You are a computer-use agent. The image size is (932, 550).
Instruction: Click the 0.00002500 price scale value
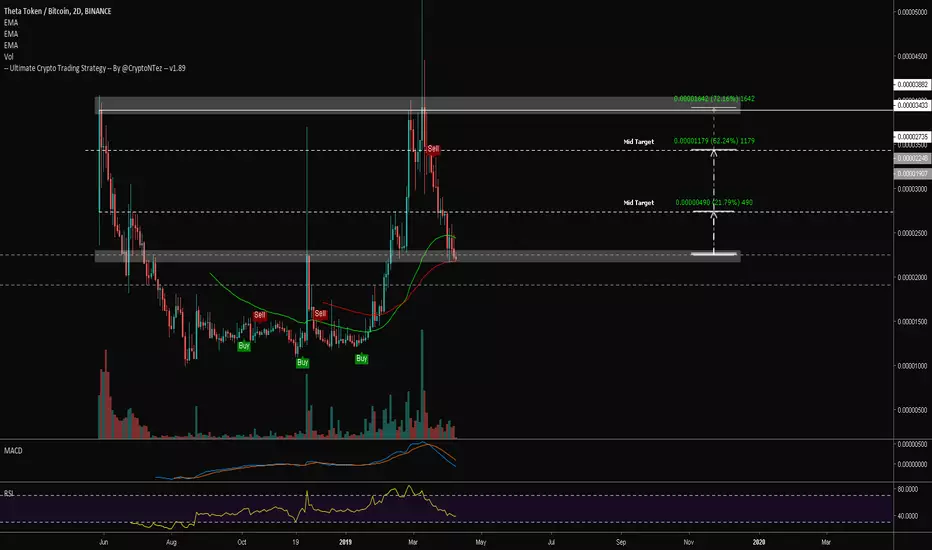coord(912,233)
